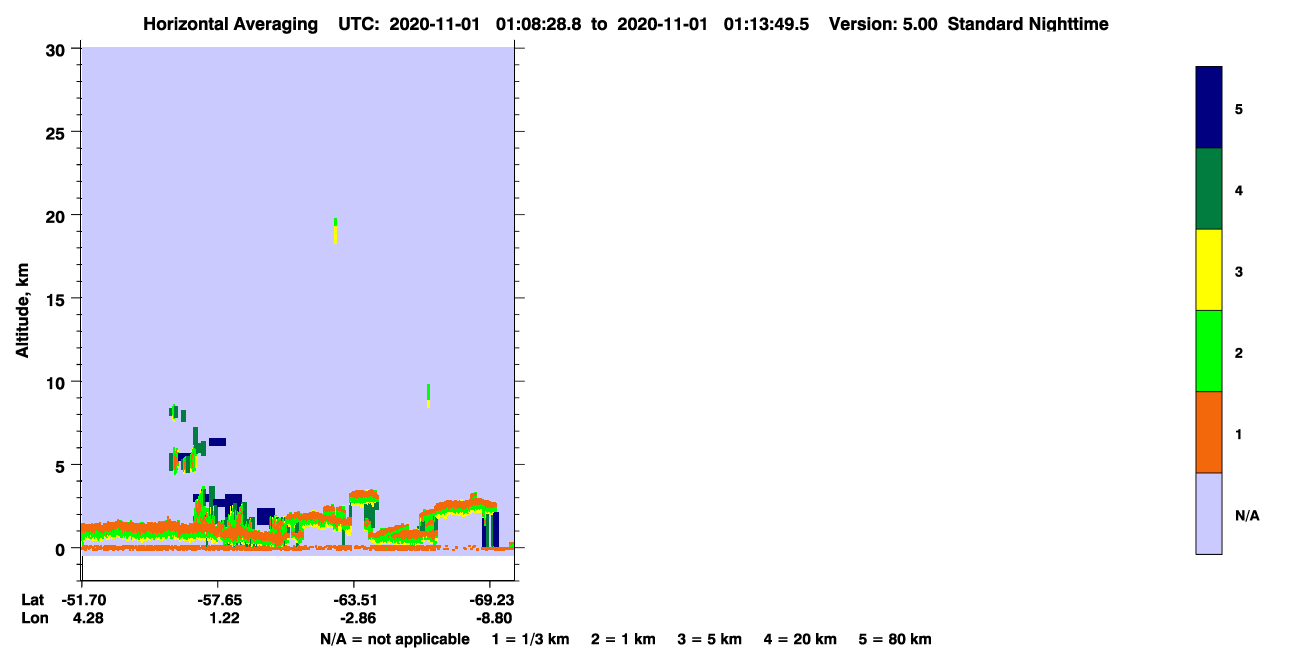
Task: Click the 'Standard Nighttime' text
Action: pyautogui.click(x=1028, y=24)
